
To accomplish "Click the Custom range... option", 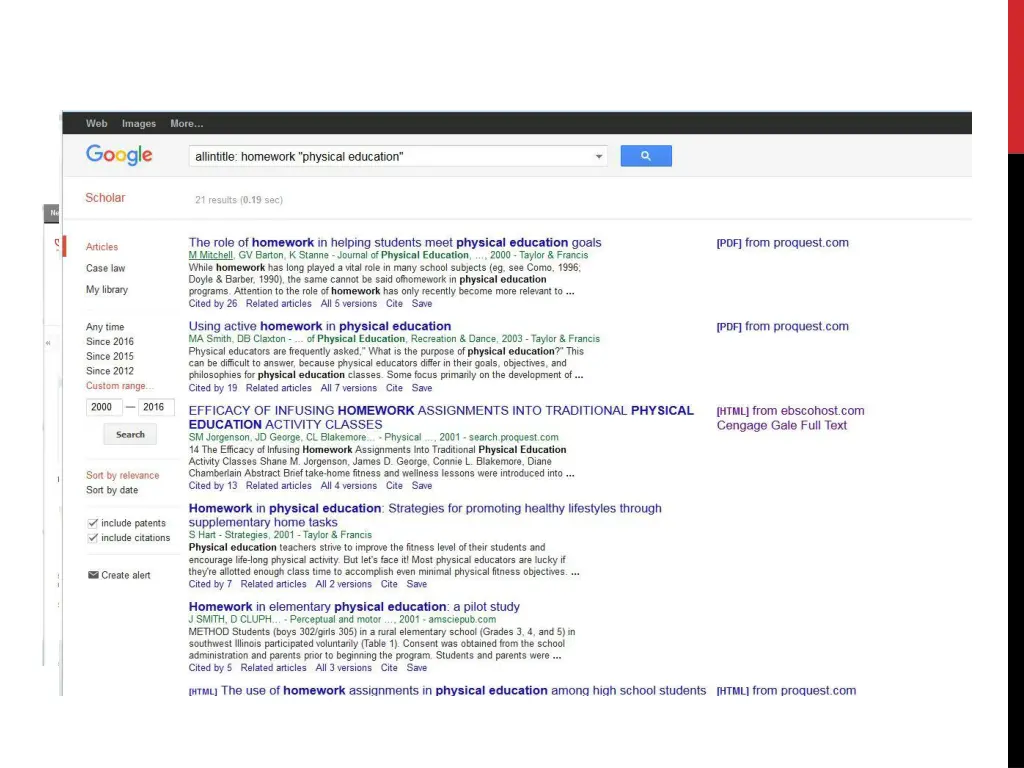I will [120, 386].
